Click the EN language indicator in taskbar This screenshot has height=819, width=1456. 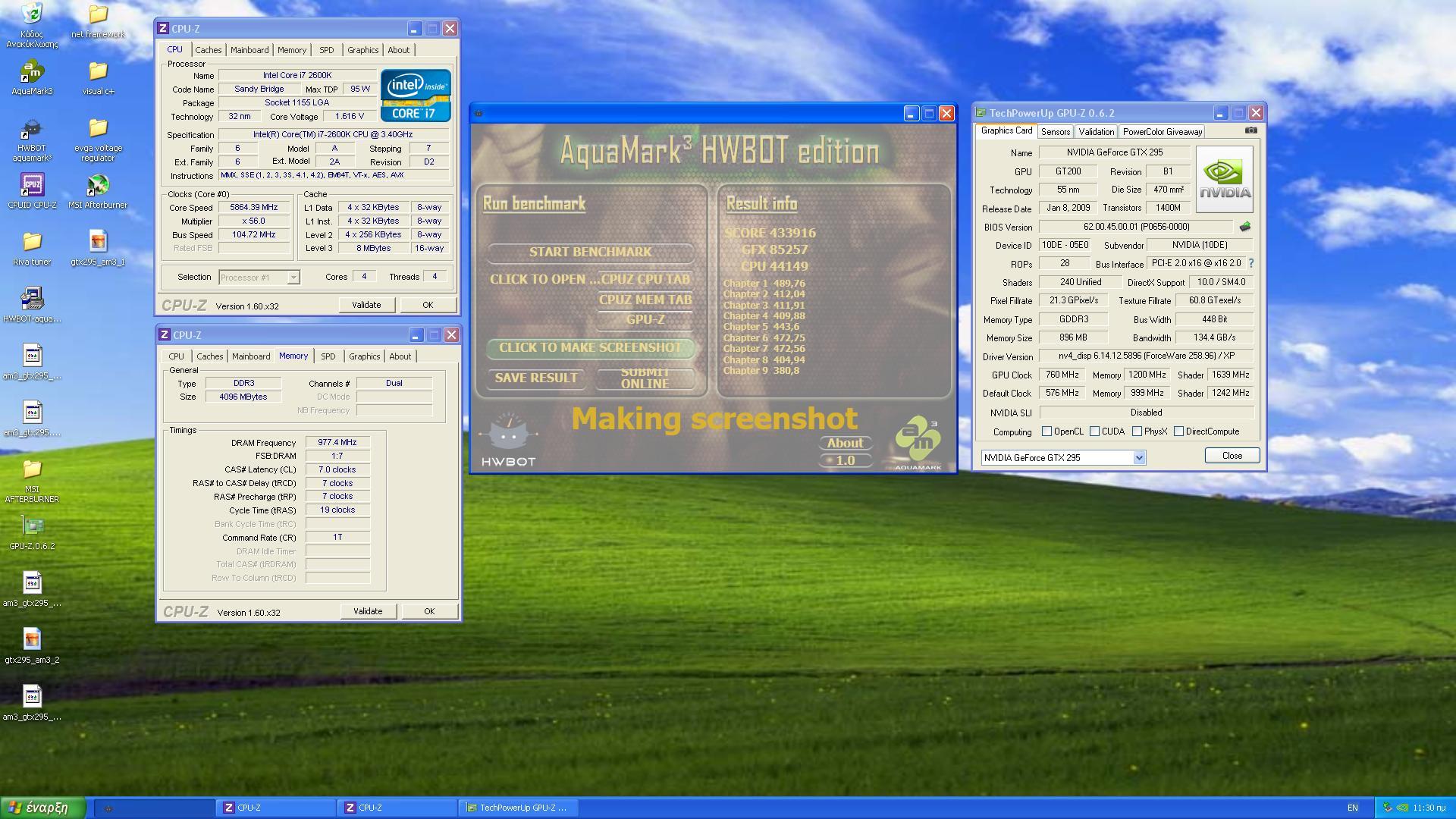coord(1353,808)
